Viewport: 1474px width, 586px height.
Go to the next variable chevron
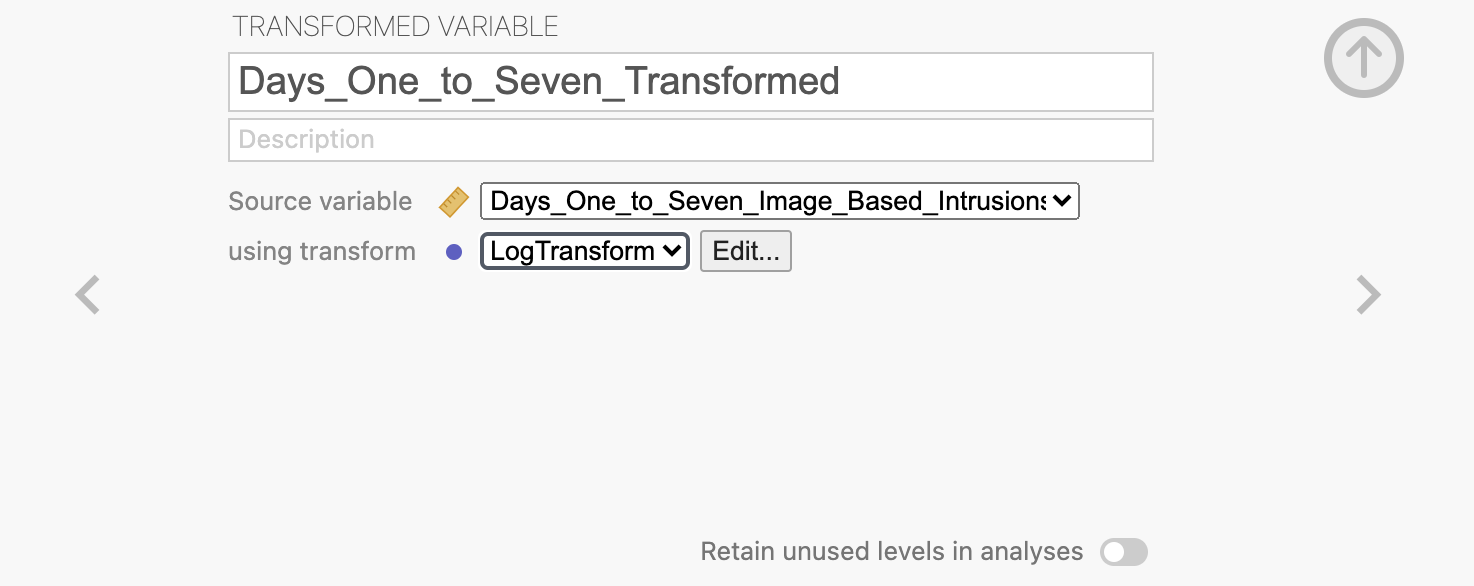1368,295
